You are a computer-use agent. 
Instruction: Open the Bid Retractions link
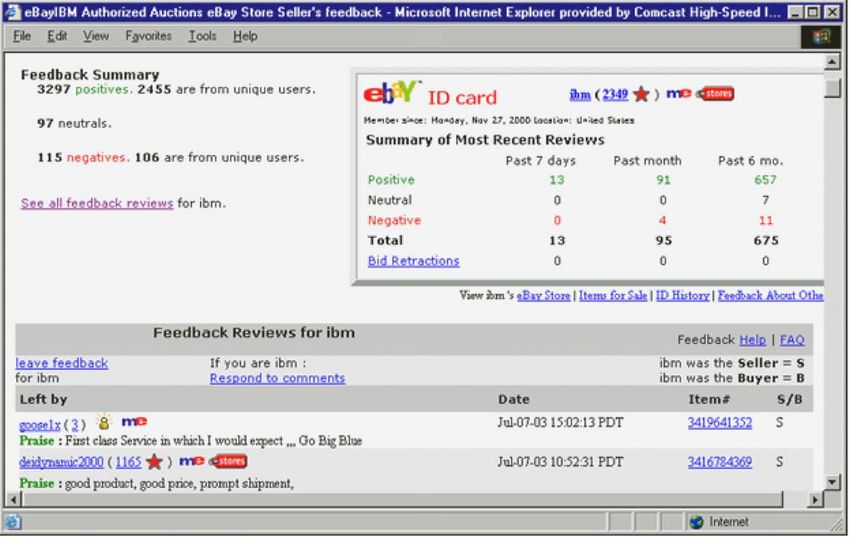click(x=414, y=261)
